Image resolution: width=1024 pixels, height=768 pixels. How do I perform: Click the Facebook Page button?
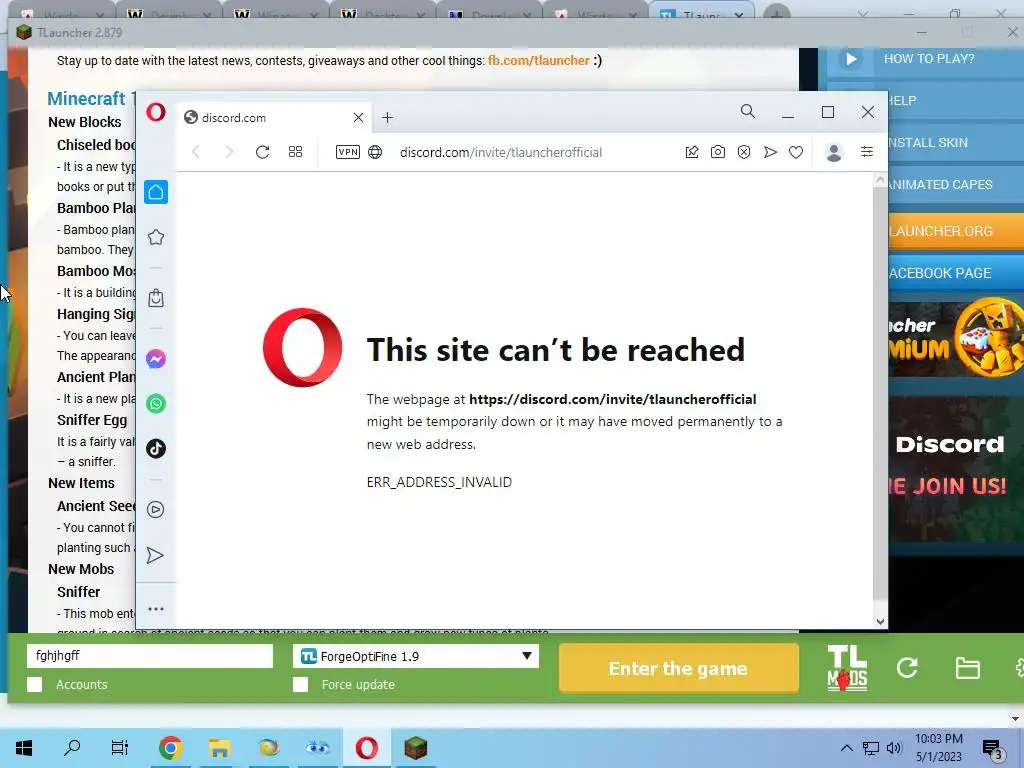coord(956,273)
